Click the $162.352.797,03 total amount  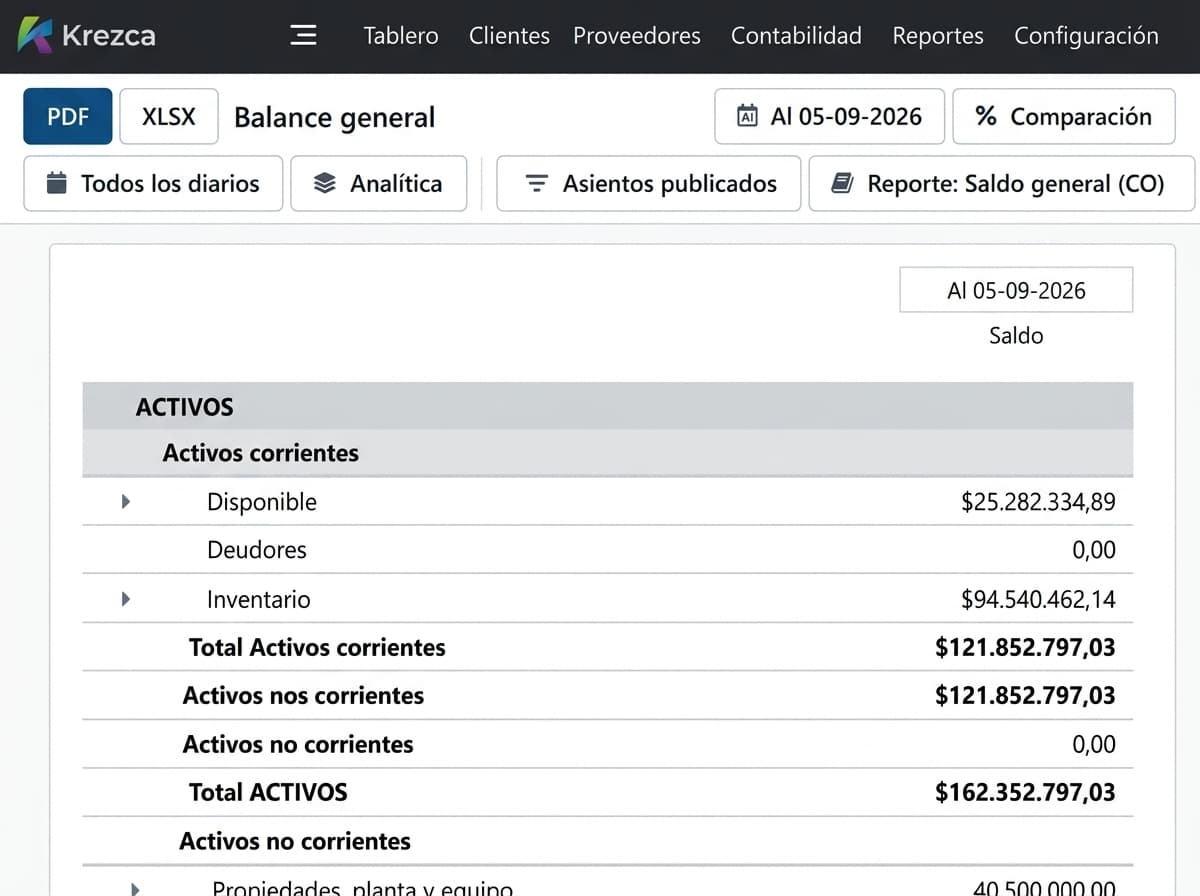click(x=1025, y=792)
